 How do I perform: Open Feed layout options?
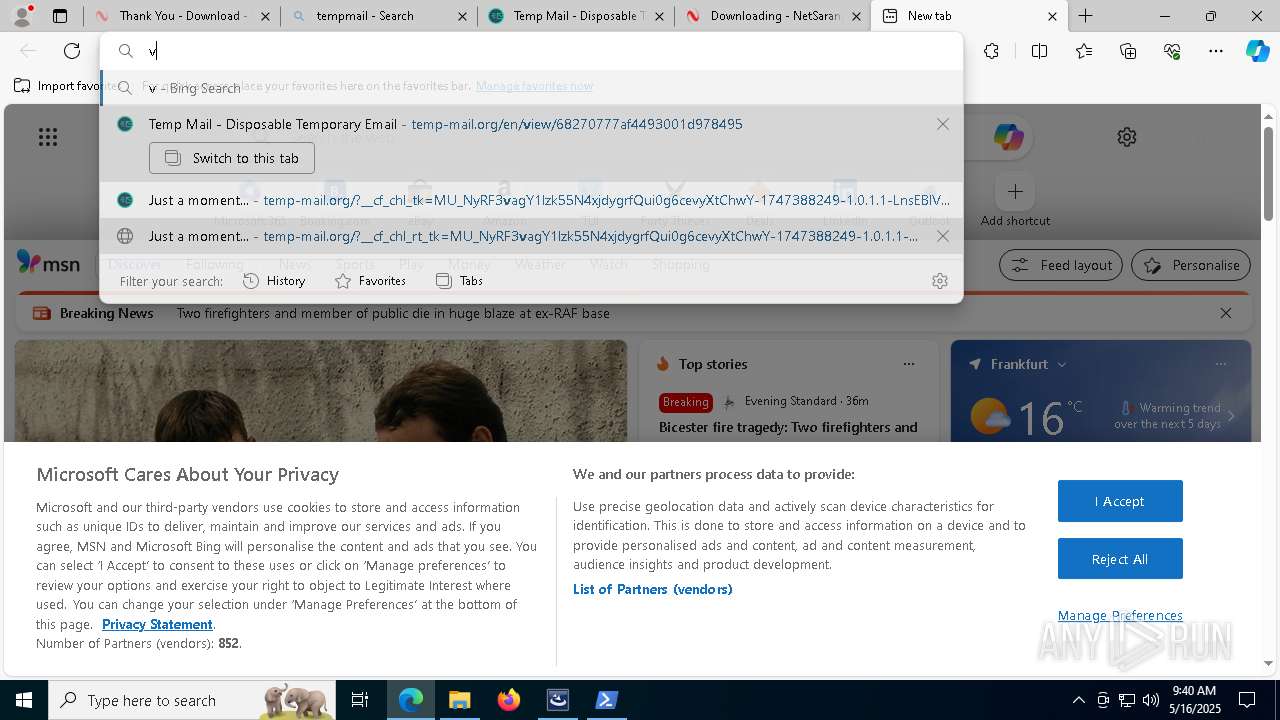coord(1062,265)
